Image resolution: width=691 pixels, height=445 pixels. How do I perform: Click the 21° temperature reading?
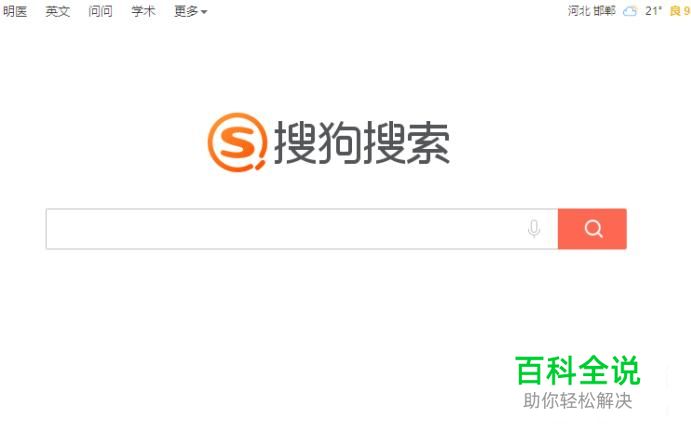pyautogui.click(x=654, y=11)
